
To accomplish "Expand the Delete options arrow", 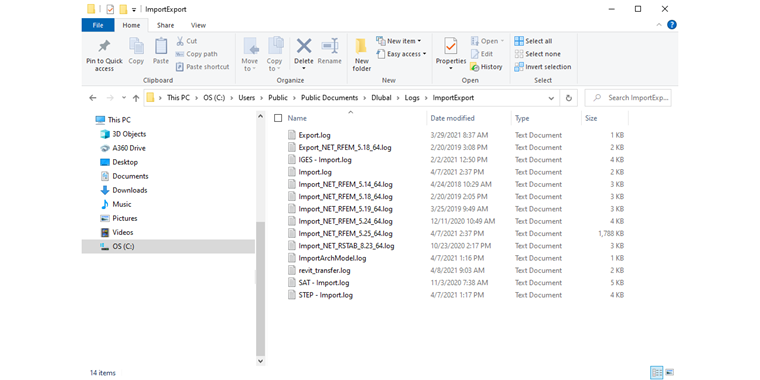I will pos(304,68).
